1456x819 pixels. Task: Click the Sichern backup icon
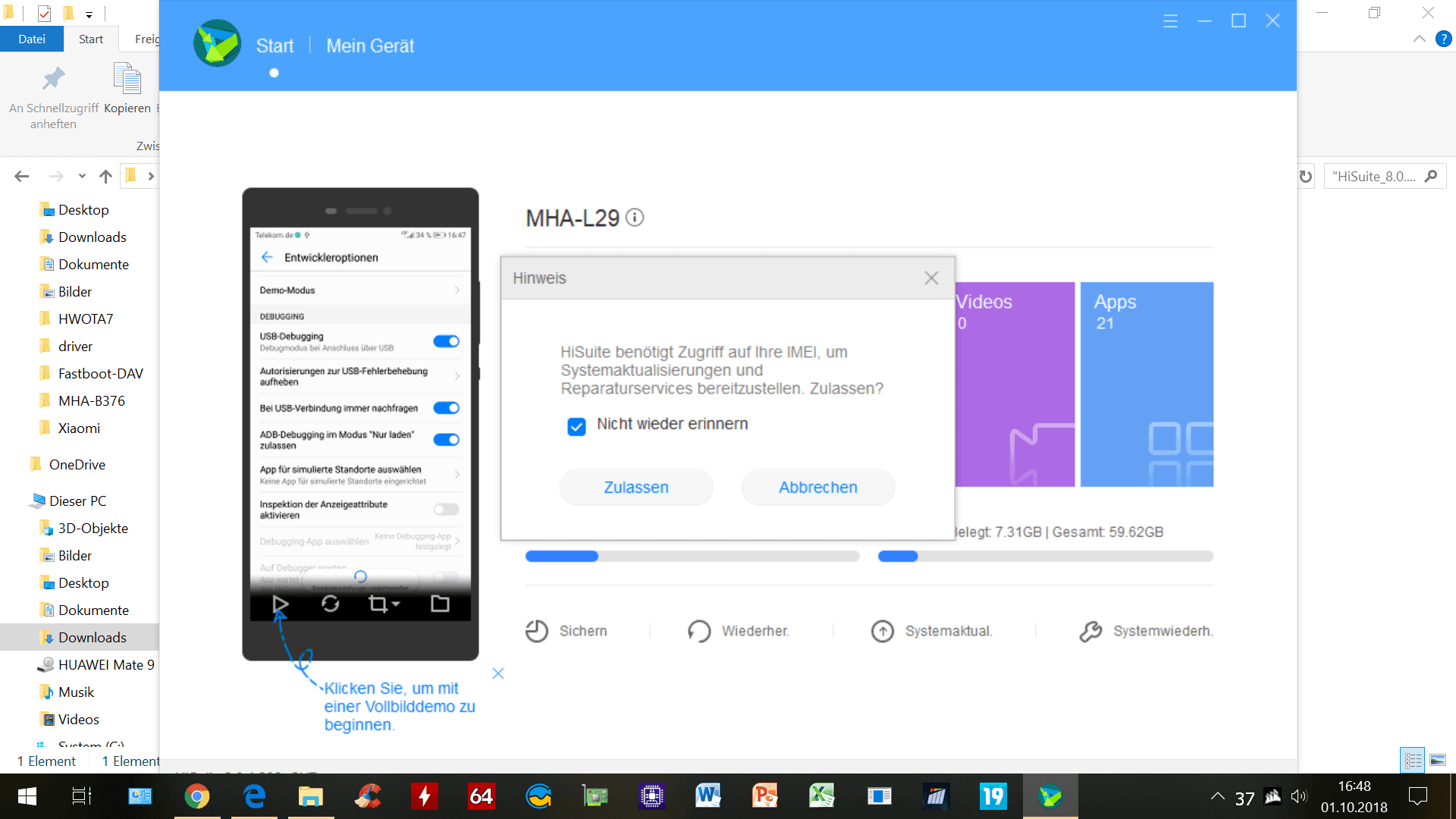[x=537, y=631]
